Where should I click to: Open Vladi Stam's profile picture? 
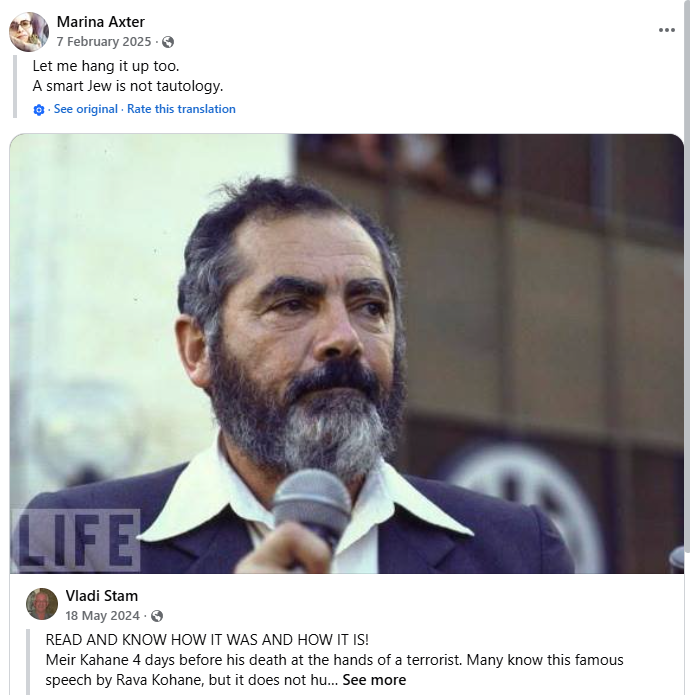(42, 604)
